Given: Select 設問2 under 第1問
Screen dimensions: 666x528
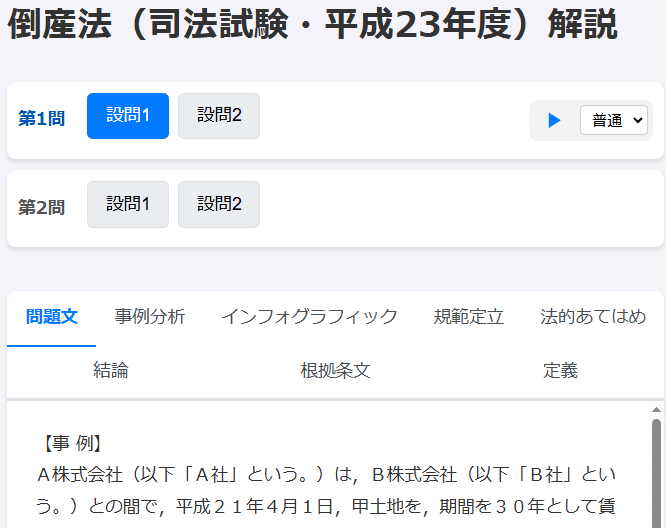Looking at the screenshot, I should click(219, 116).
